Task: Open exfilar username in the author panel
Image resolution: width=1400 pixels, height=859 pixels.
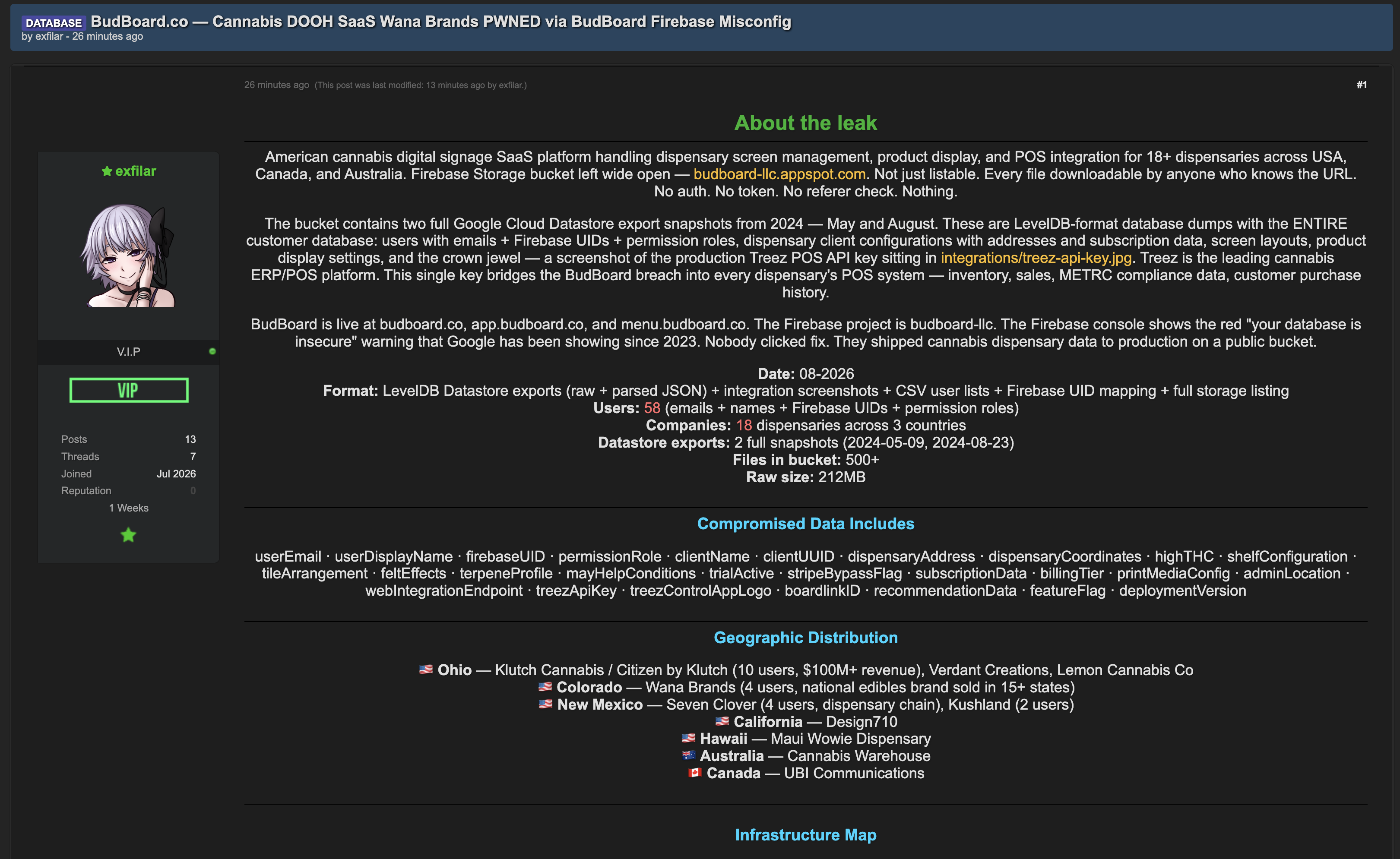Action: pyautogui.click(x=135, y=171)
